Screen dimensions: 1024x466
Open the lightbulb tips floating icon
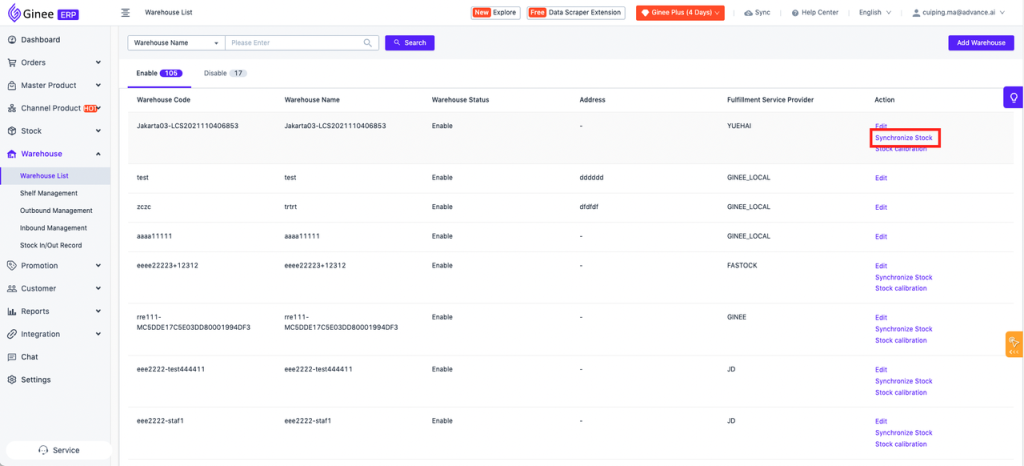coord(1013,97)
